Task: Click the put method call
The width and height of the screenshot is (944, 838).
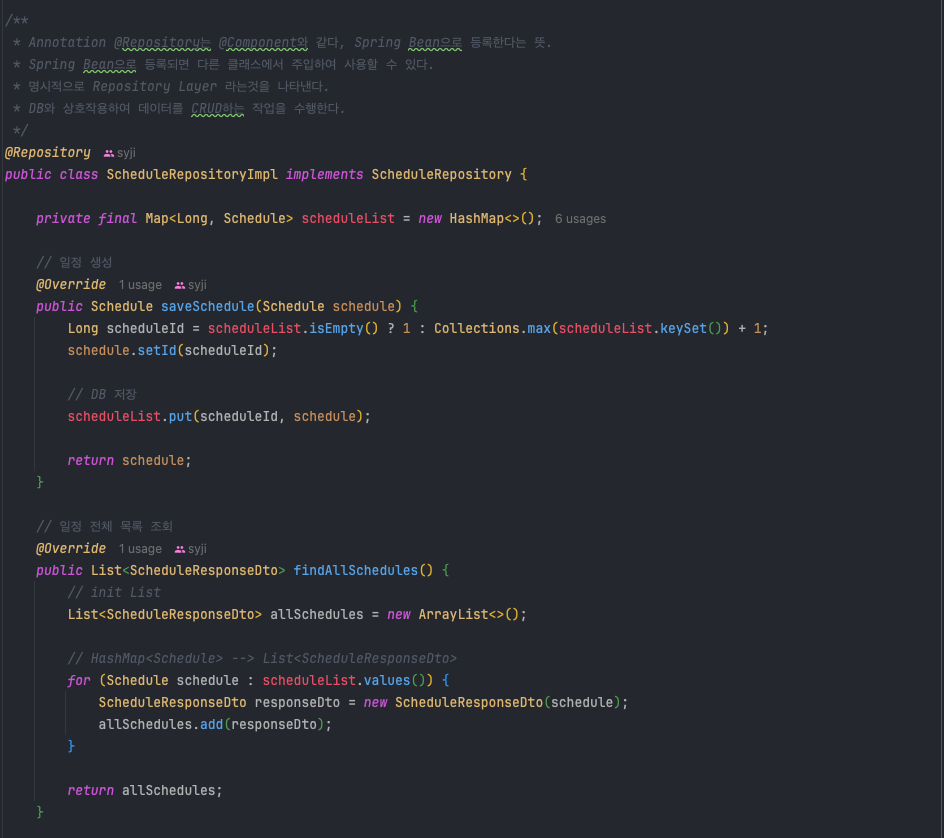Action: (181, 417)
